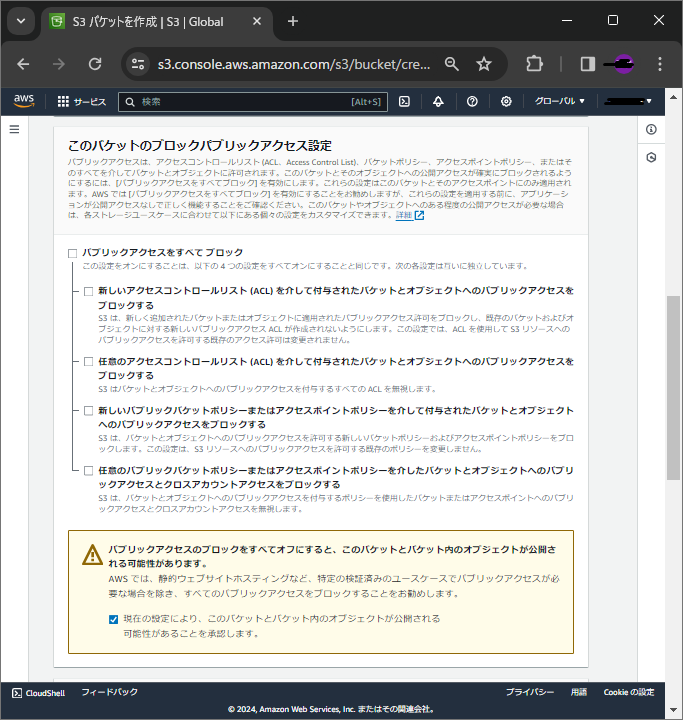Open the CloudShell terminal icon in the top bar
The height and width of the screenshot is (720, 683).
tap(404, 101)
